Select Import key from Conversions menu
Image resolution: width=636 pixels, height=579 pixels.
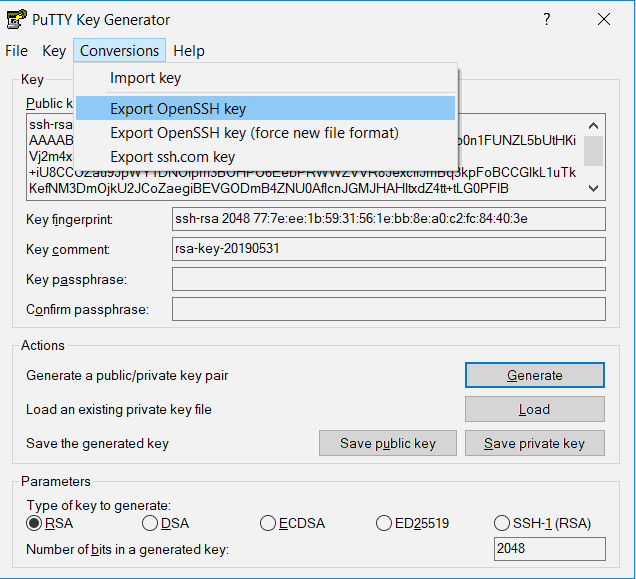tap(145, 78)
